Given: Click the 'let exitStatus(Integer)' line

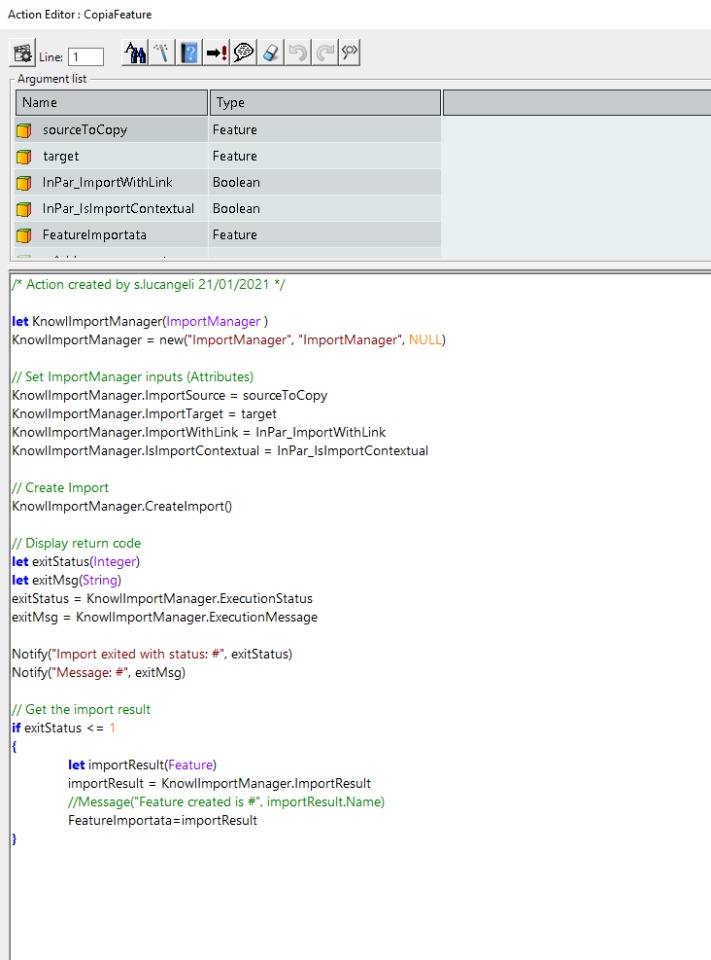Looking at the screenshot, I should click(76, 561).
